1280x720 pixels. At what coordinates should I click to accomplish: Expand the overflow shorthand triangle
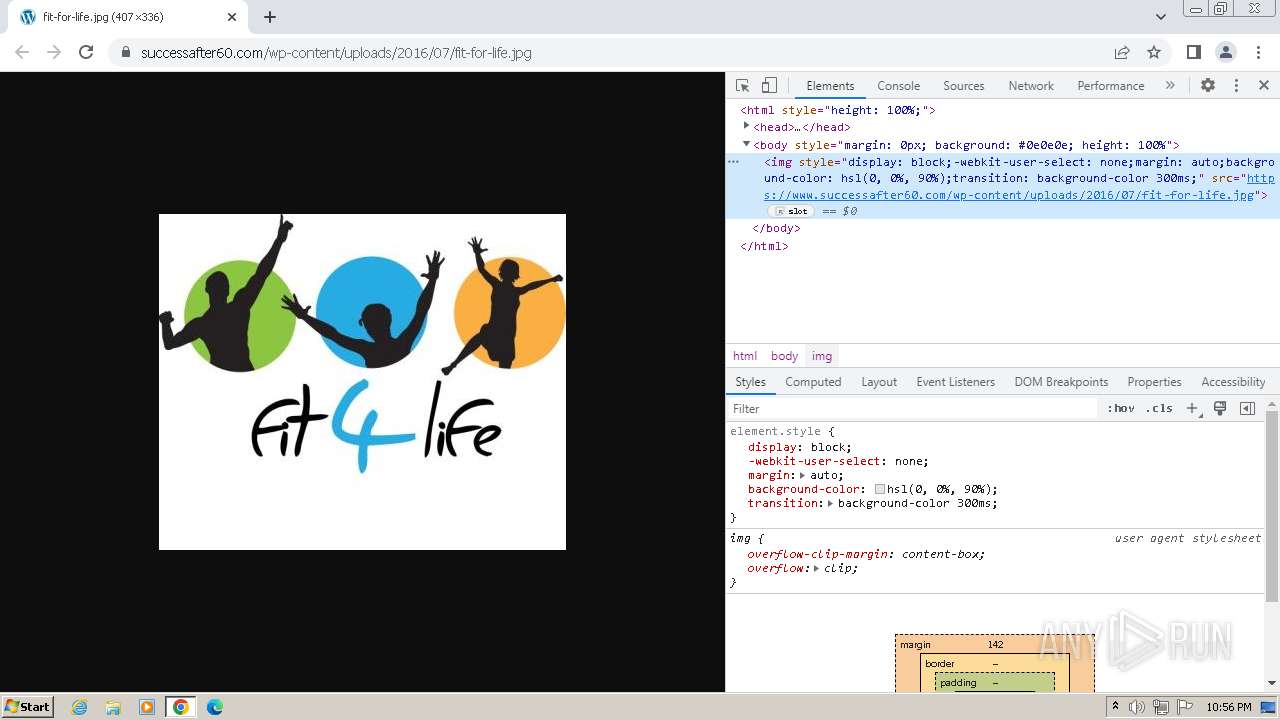(816, 568)
